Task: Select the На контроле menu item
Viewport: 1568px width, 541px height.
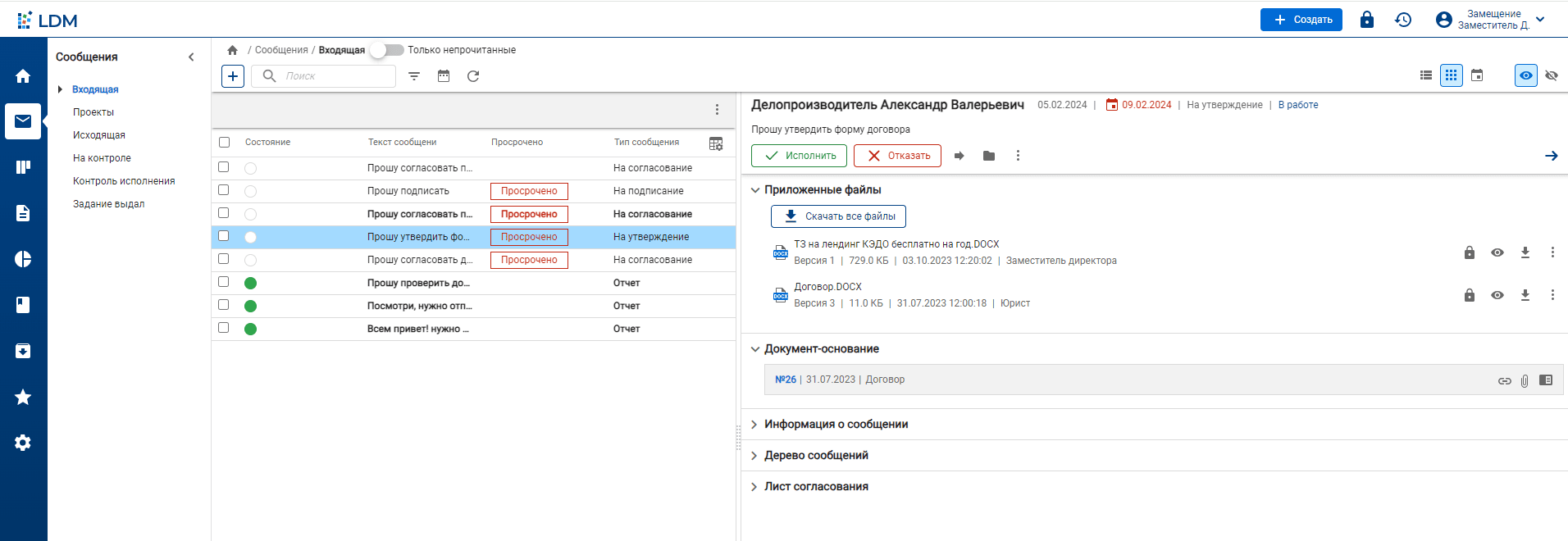Action: (x=102, y=158)
